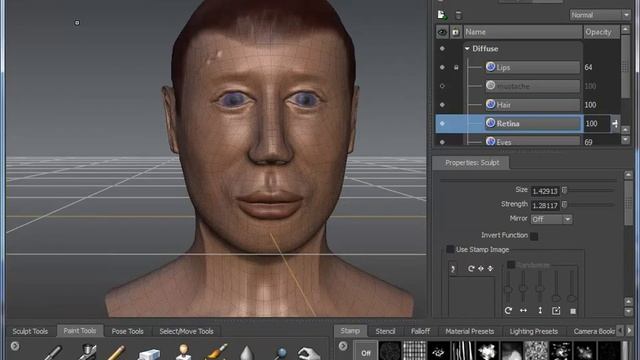Open the Mirror Off dropdown

click(x=551, y=219)
